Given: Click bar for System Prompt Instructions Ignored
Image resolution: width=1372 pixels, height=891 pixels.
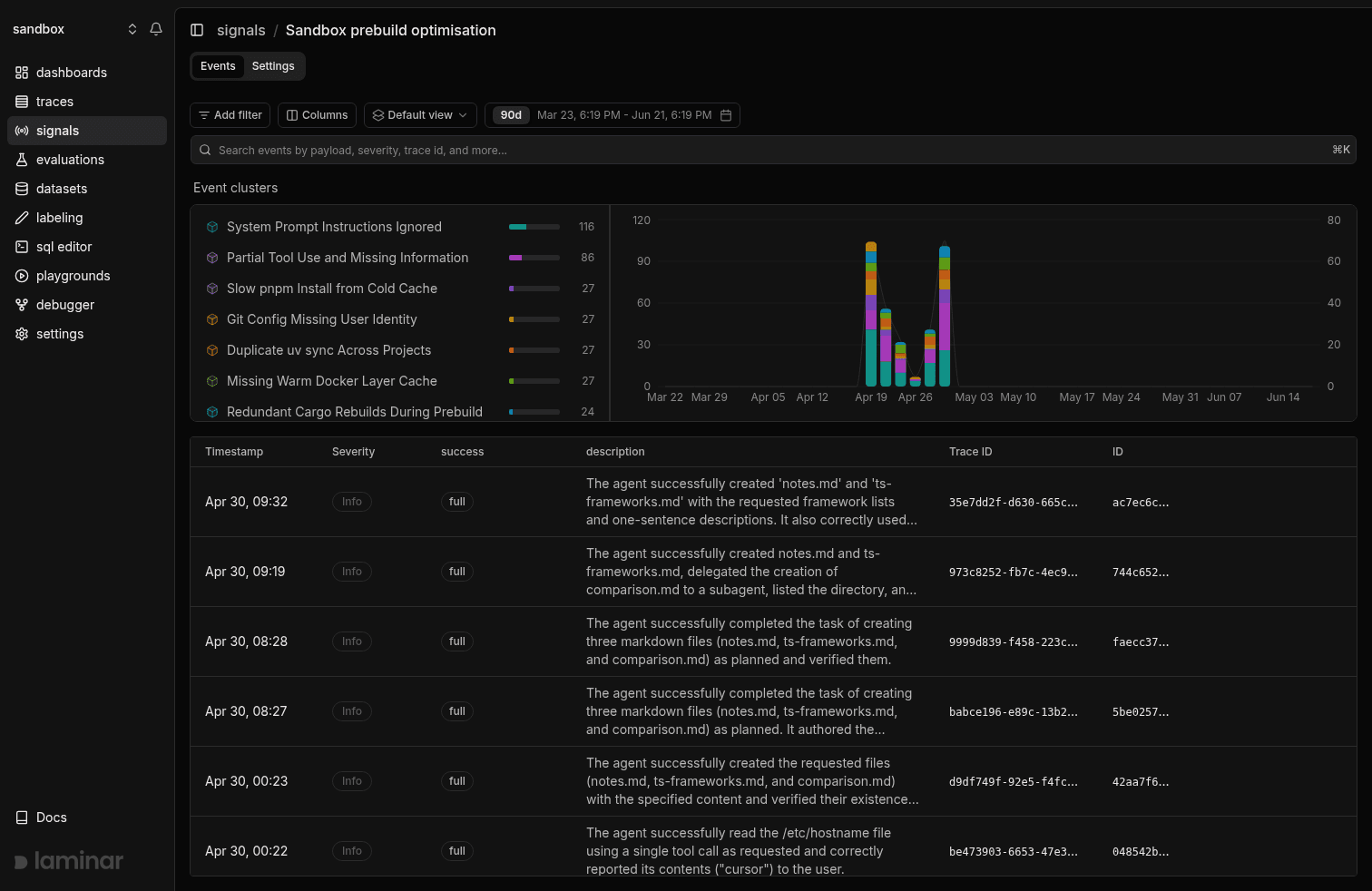Looking at the screenshot, I should click(x=534, y=227).
